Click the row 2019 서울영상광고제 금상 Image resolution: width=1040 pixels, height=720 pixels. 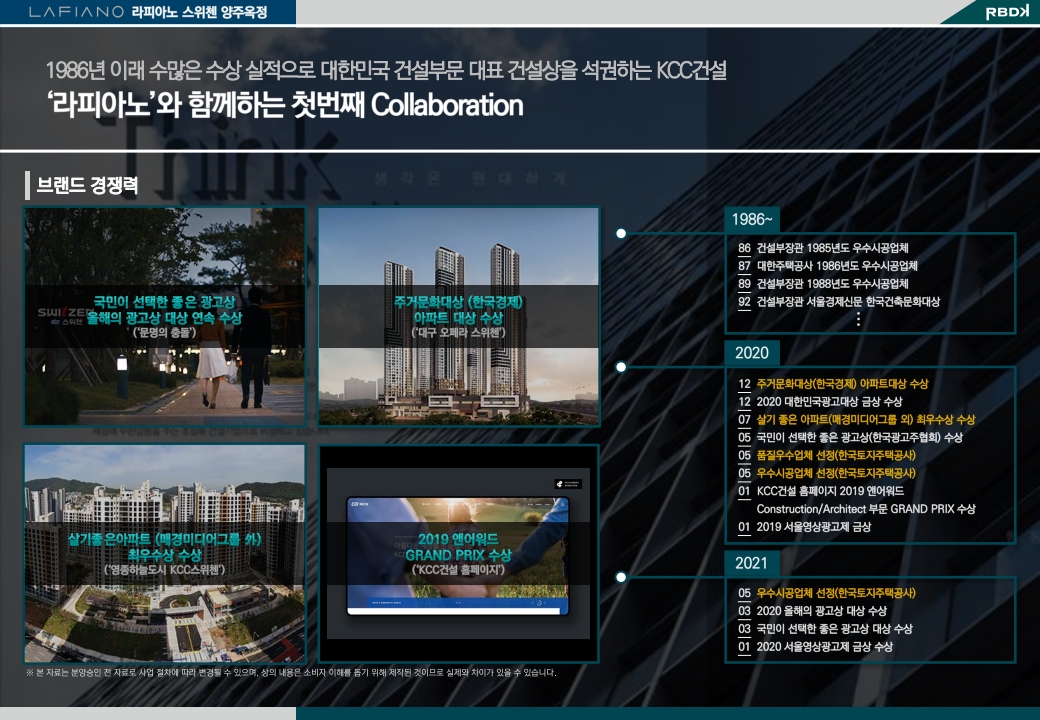[x=805, y=527]
